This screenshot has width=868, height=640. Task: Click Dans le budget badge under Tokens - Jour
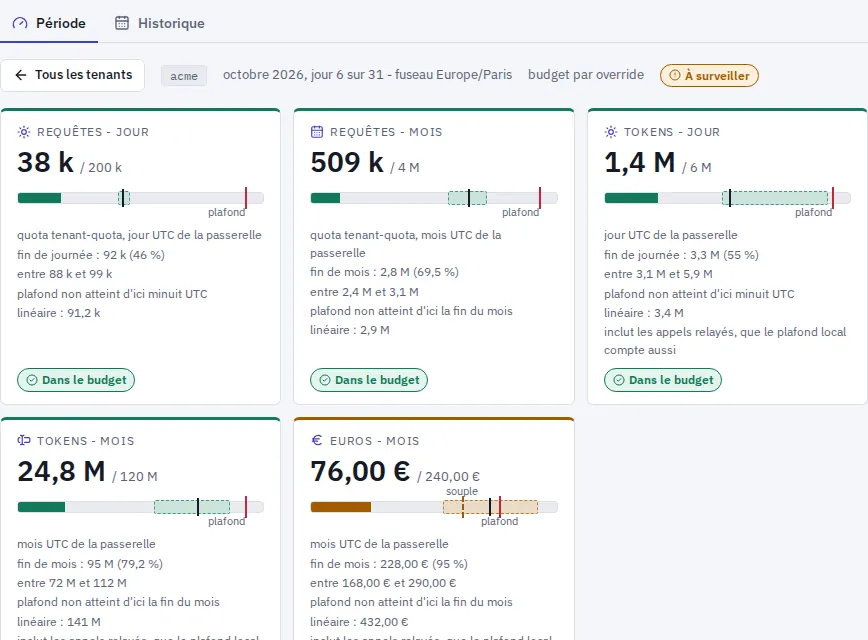[x=663, y=380]
